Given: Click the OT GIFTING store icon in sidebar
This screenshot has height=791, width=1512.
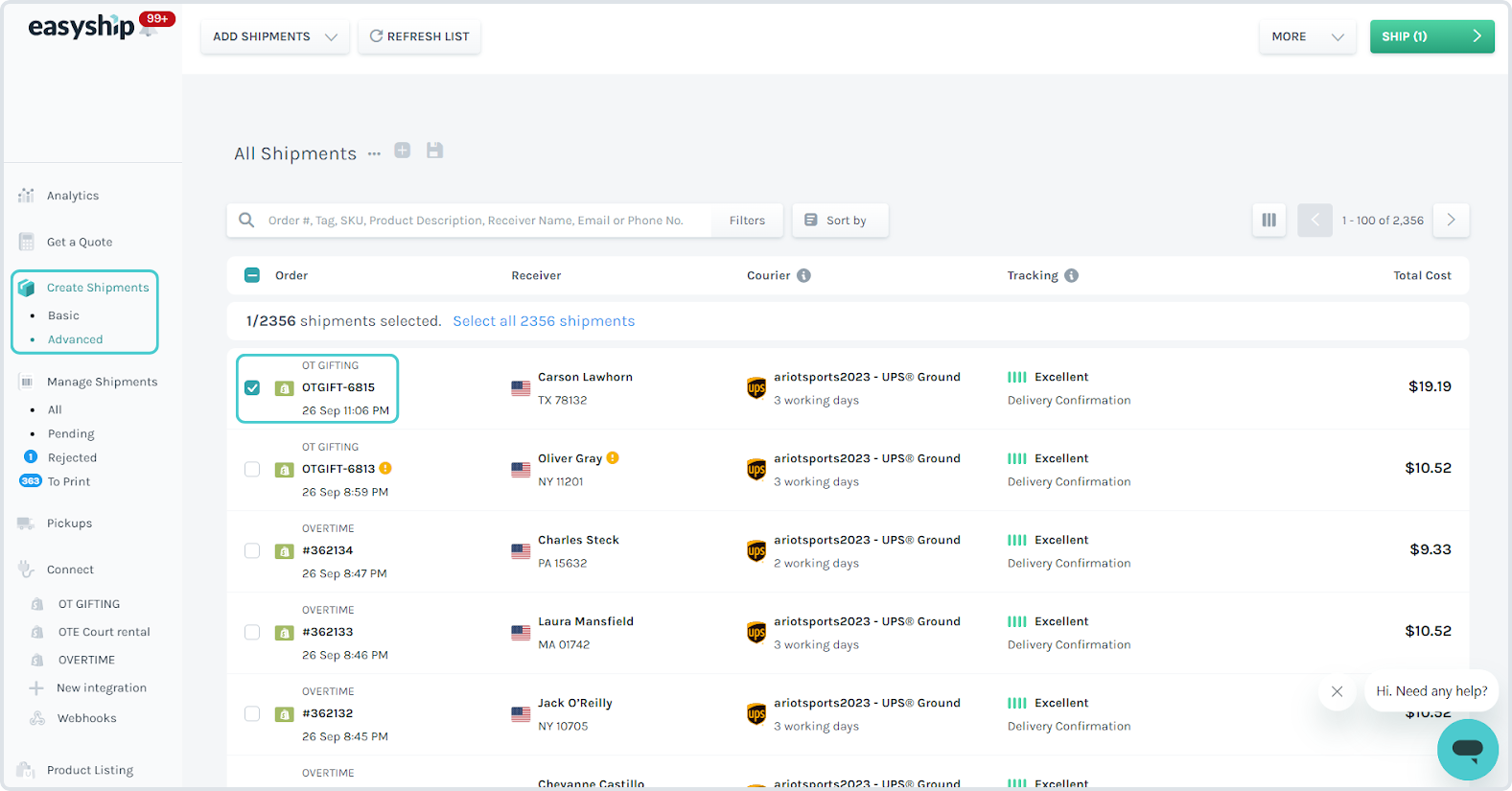Looking at the screenshot, I should [x=37, y=604].
